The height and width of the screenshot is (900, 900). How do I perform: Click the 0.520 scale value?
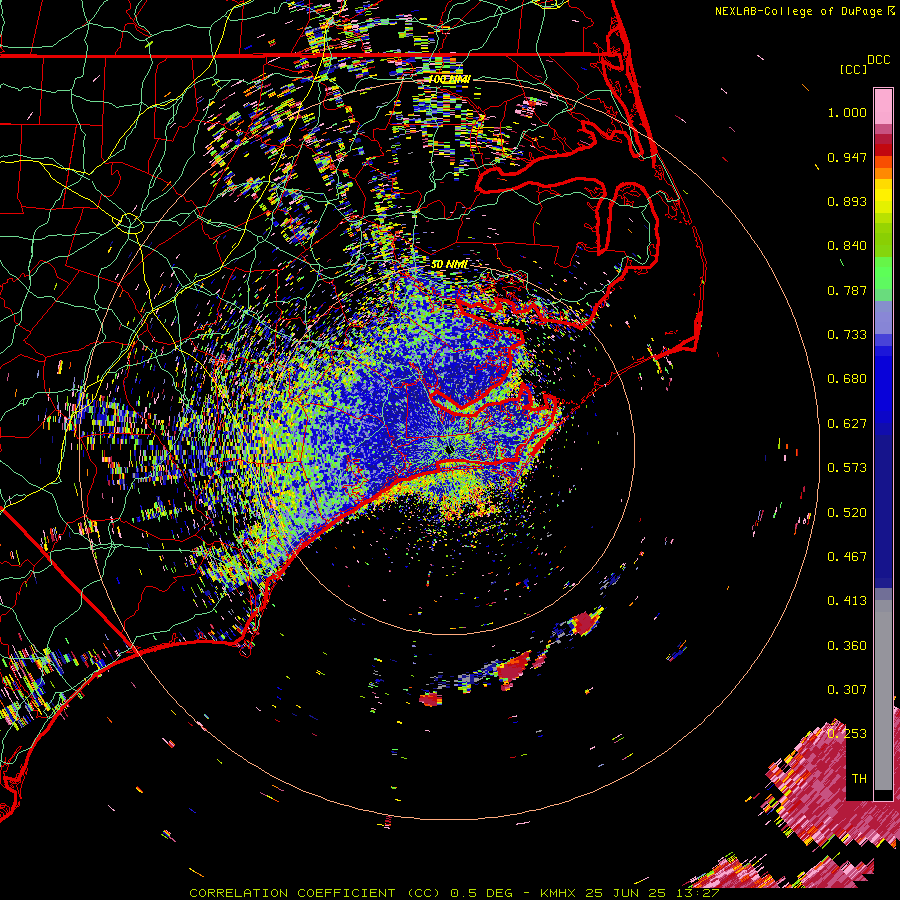tap(847, 513)
